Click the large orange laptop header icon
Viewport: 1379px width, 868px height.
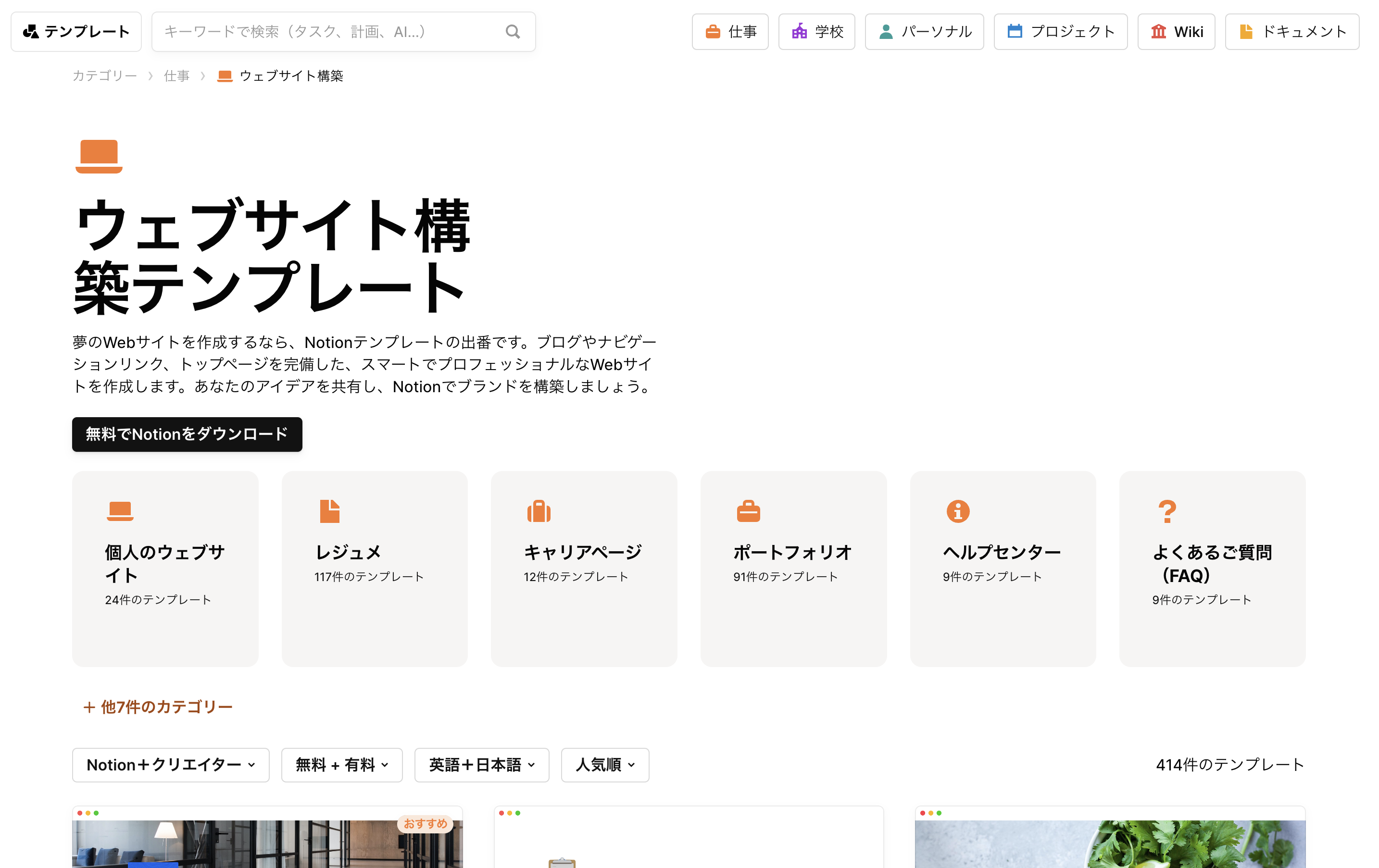point(99,156)
